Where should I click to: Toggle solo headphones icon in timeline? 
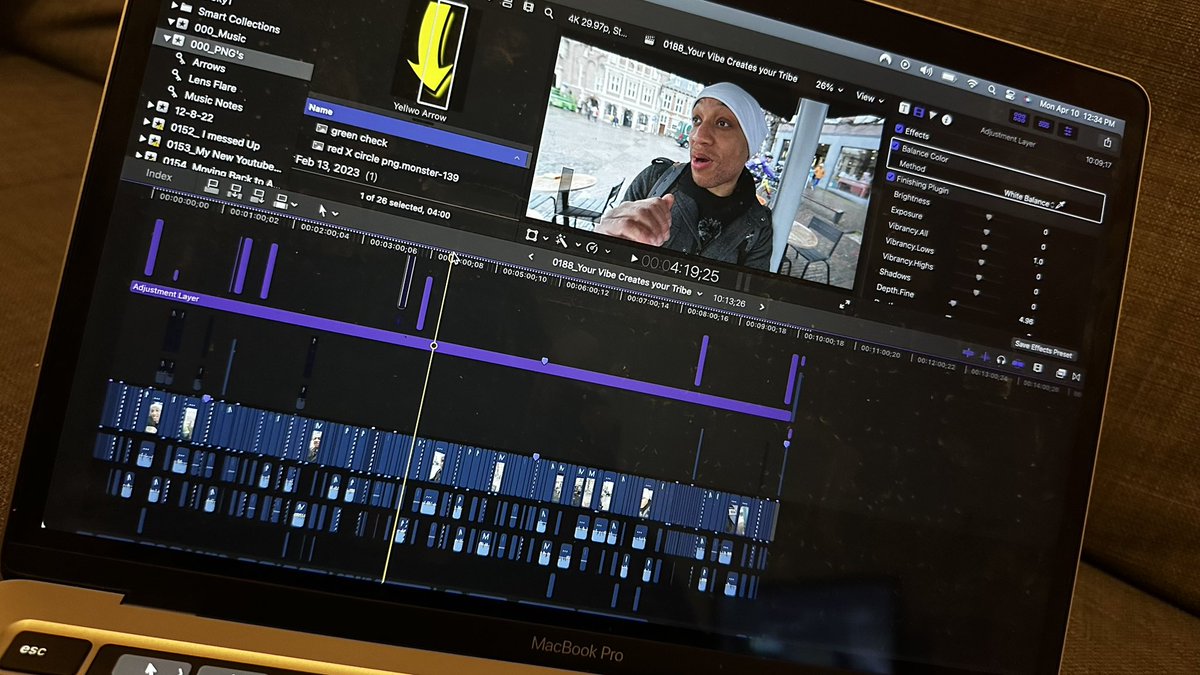pos(1001,359)
